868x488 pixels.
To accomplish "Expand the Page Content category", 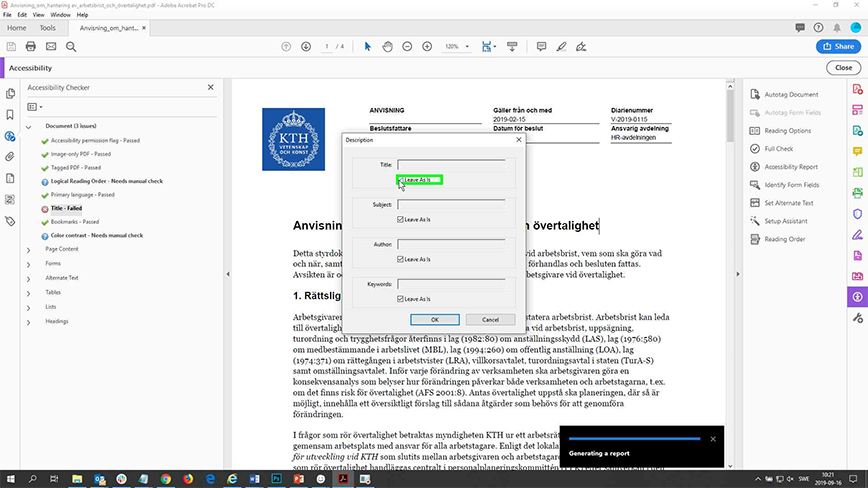I will [28, 249].
